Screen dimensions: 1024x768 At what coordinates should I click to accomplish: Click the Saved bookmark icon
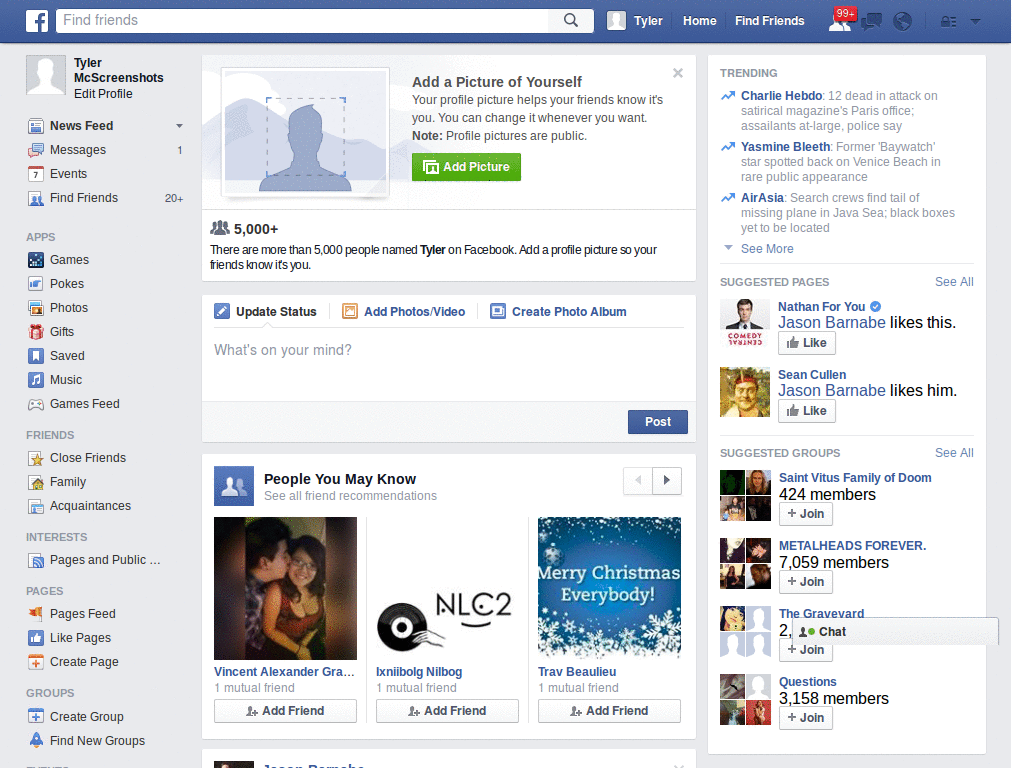tap(36, 356)
